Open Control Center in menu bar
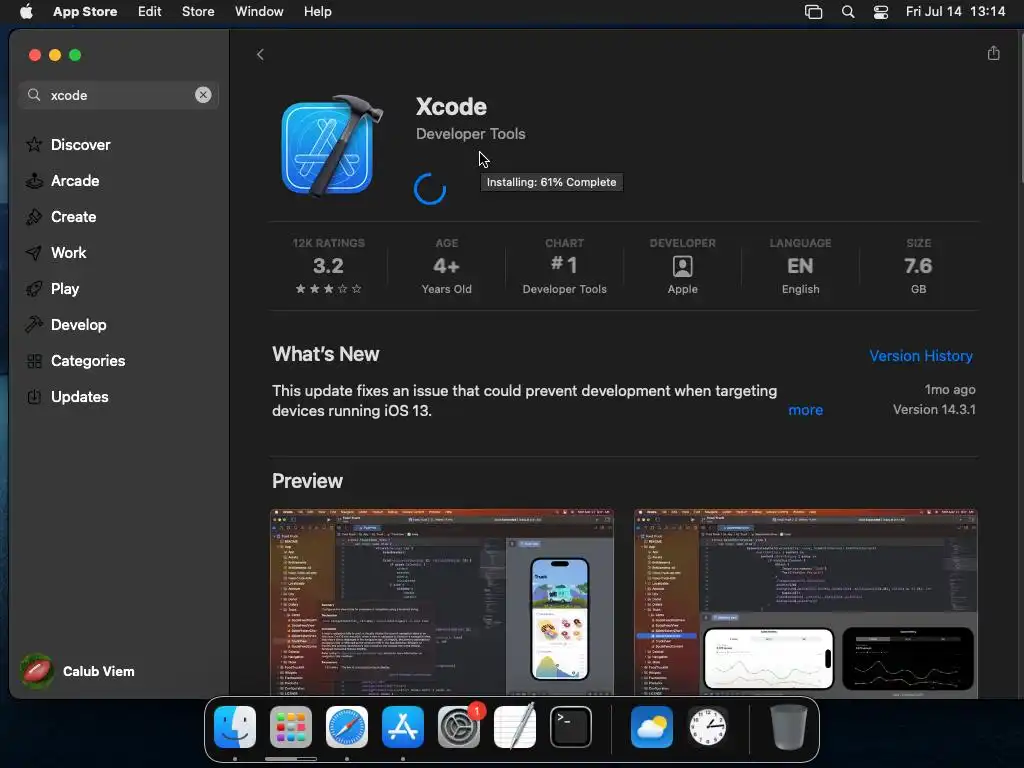The width and height of the screenshot is (1024, 768). coord(881,12)
